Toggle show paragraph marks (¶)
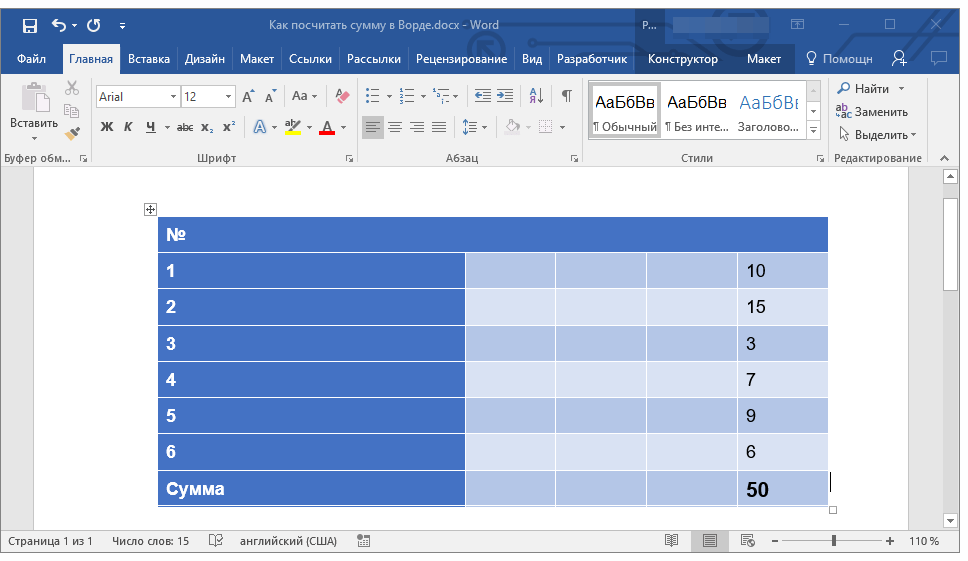 pos(567,96)
